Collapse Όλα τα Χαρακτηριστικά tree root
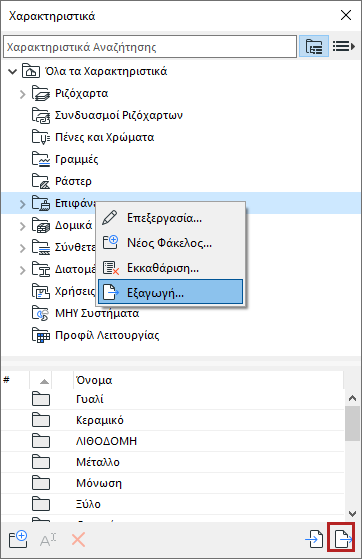The height and width of the screenshot is (559, 362). [12, 72]
